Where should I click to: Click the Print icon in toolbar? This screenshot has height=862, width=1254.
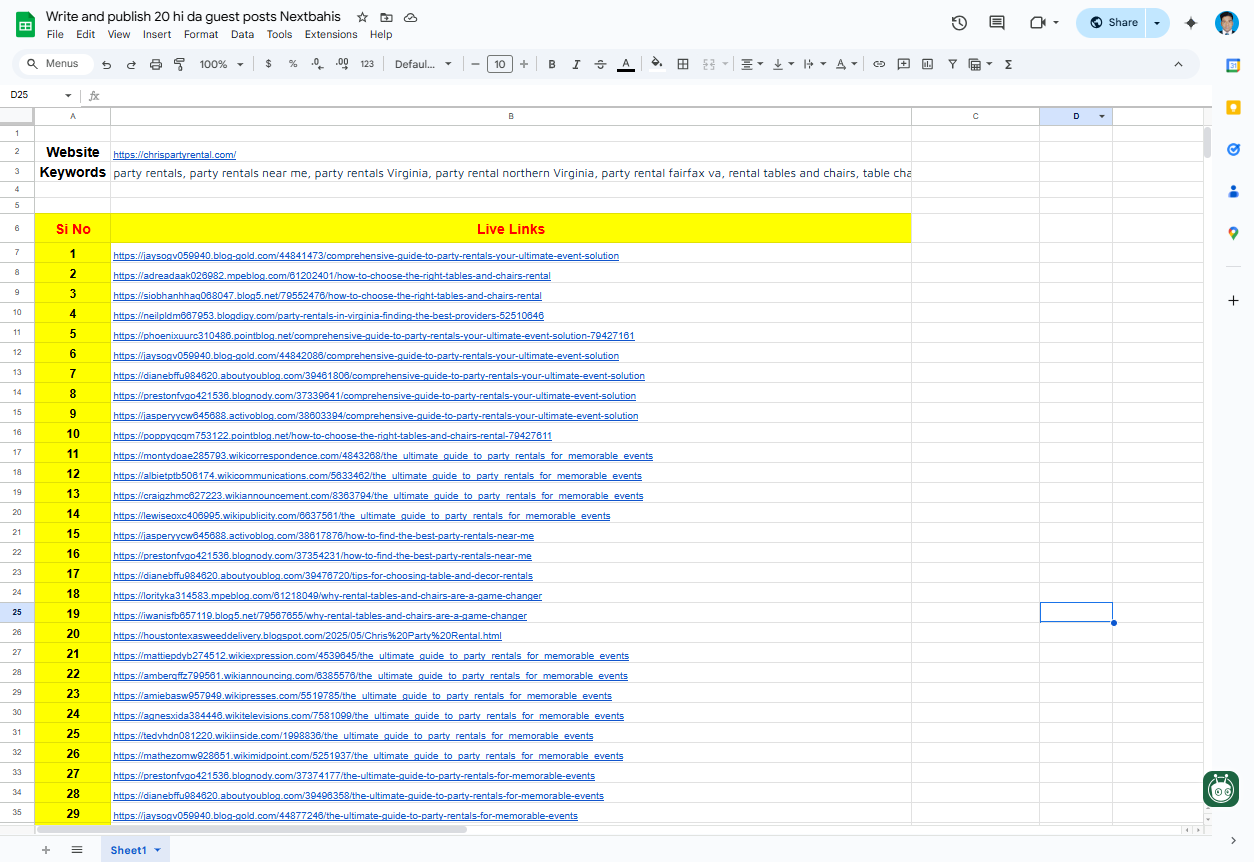155,64
